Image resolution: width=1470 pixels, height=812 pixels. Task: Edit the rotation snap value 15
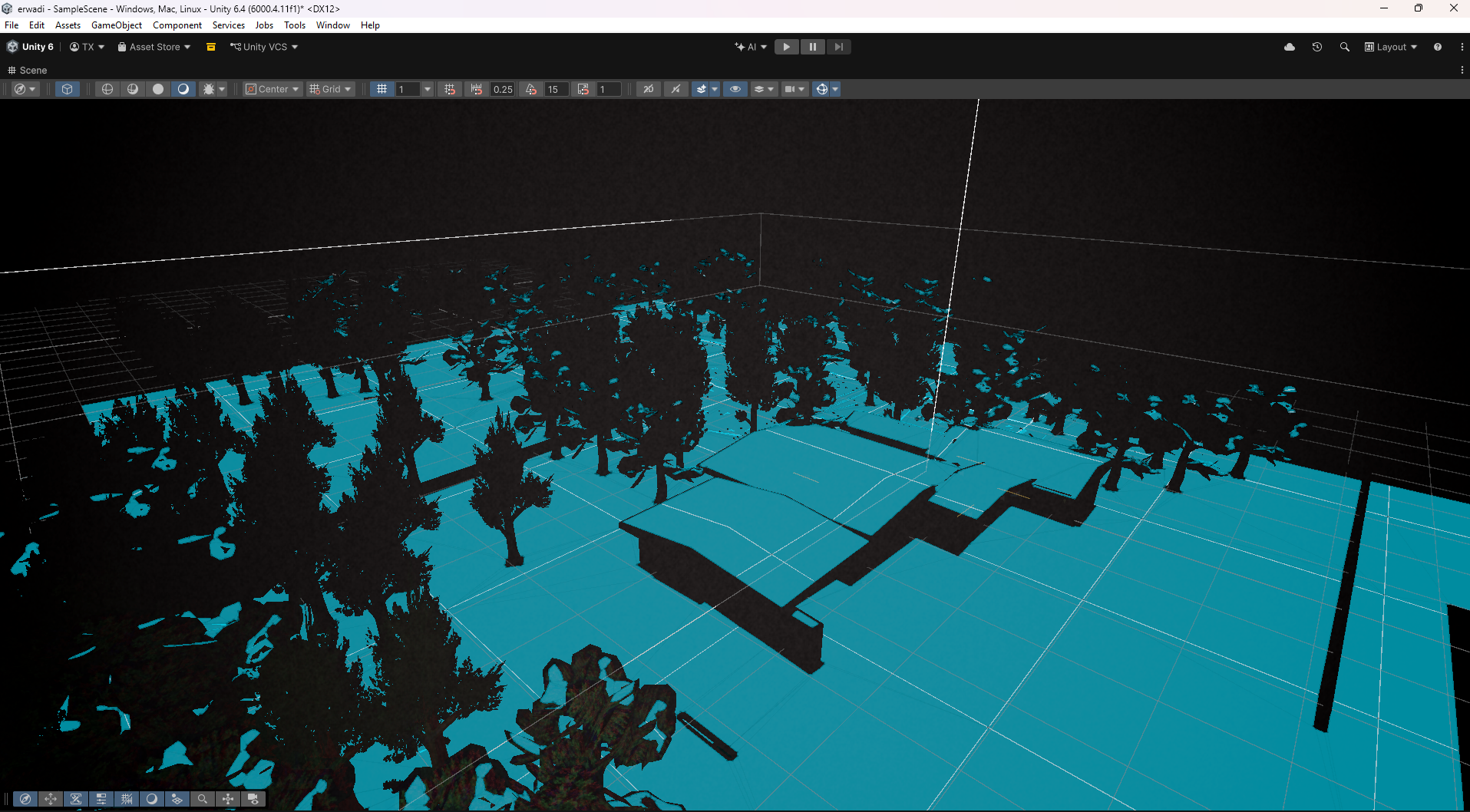point(557,89)
